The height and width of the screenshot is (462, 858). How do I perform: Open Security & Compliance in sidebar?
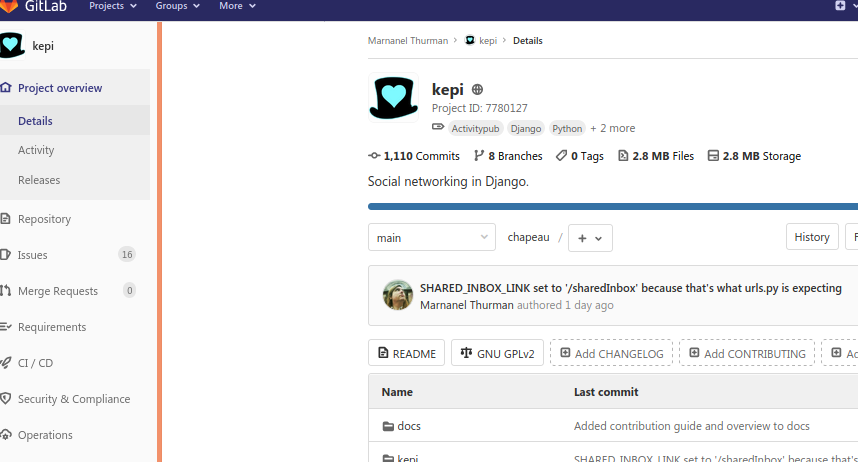(74, 399)
